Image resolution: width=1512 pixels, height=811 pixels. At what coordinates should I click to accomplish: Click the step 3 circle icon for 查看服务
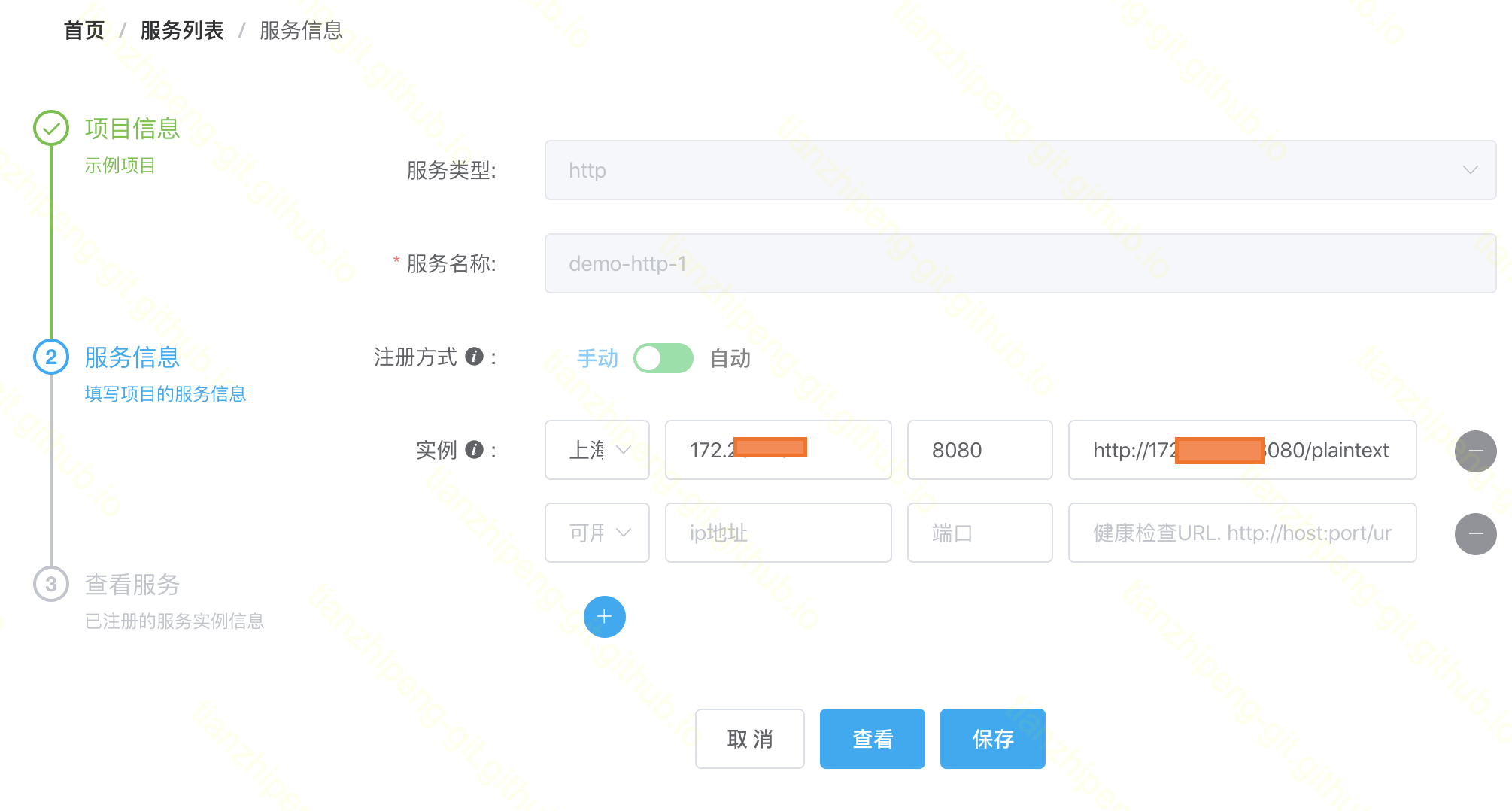(x=51, y=585)
